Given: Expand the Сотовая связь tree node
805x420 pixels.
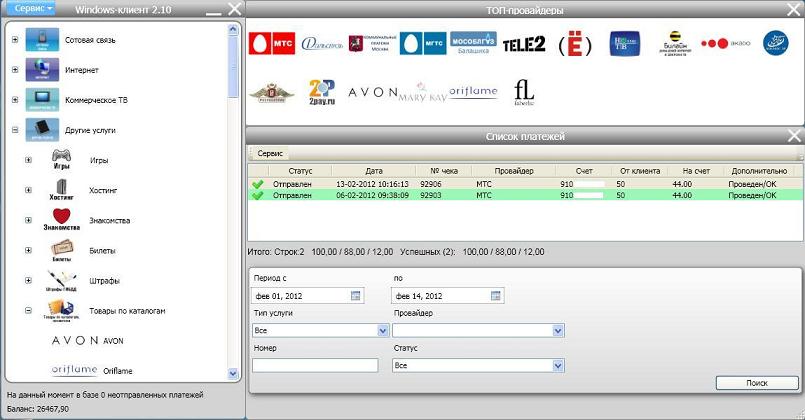Looking at the screenshot, I should (15, 40).
